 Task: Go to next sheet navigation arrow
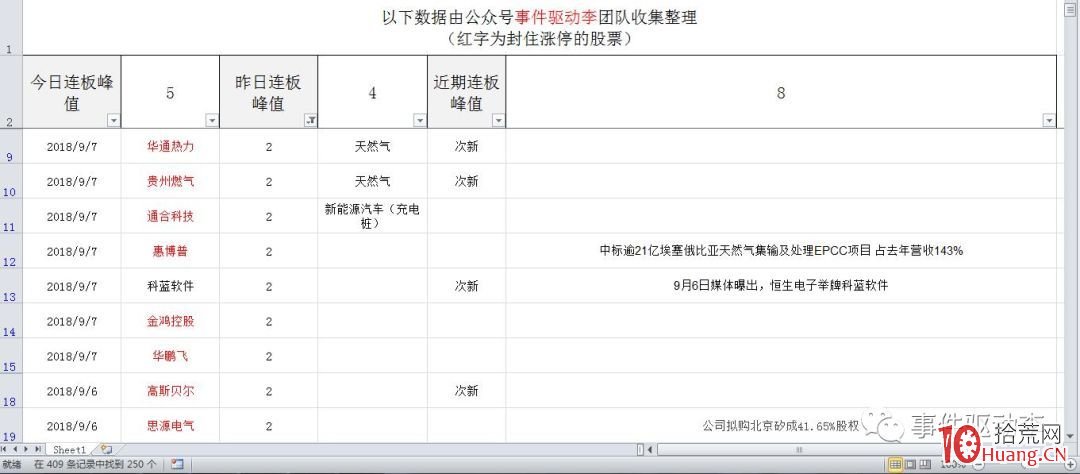point(27,449)
